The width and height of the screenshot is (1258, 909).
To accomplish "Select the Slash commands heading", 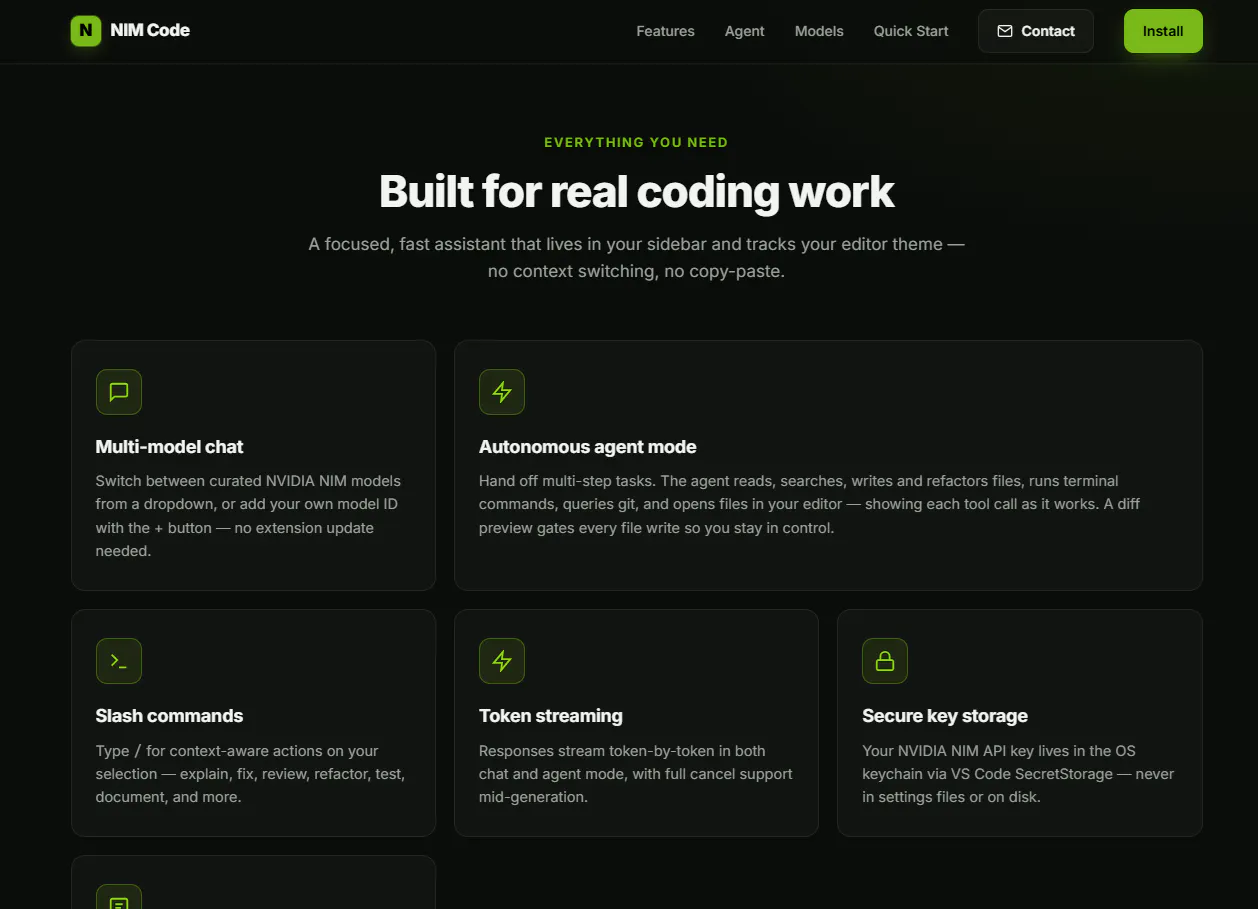I will pos(170,716).
